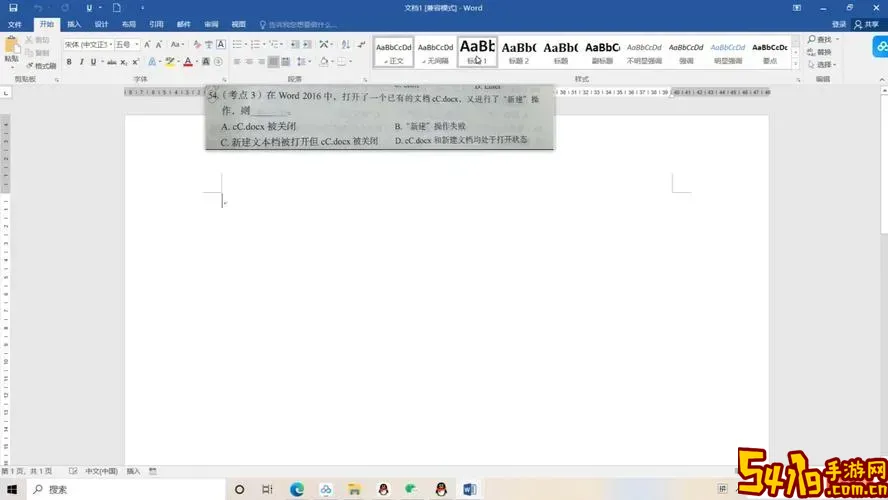Switch to the 插入 (Insert) tab
The width and height of the screenshot is (888, 500).
74,24
